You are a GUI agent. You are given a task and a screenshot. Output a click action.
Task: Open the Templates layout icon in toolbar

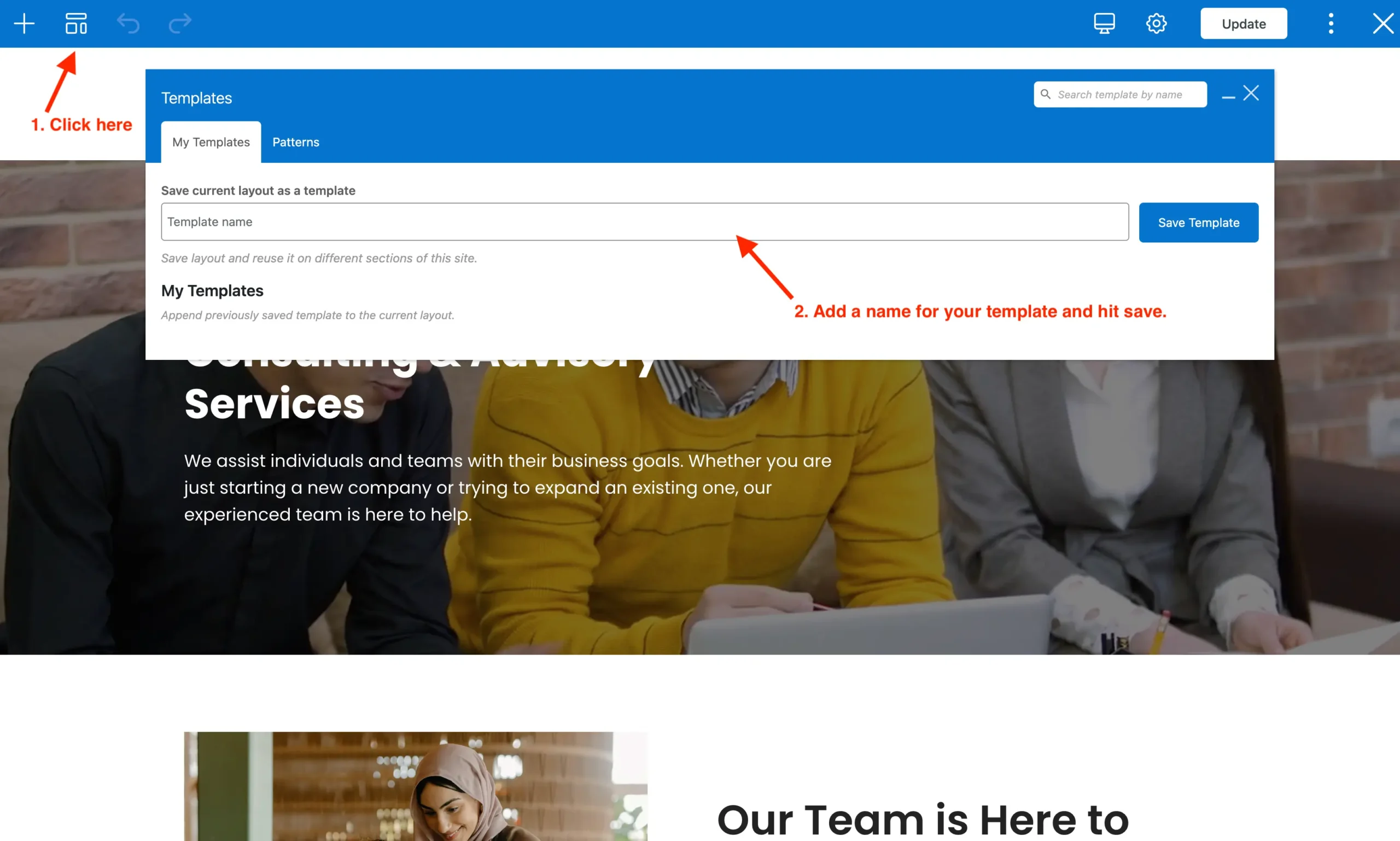(76, 24)
